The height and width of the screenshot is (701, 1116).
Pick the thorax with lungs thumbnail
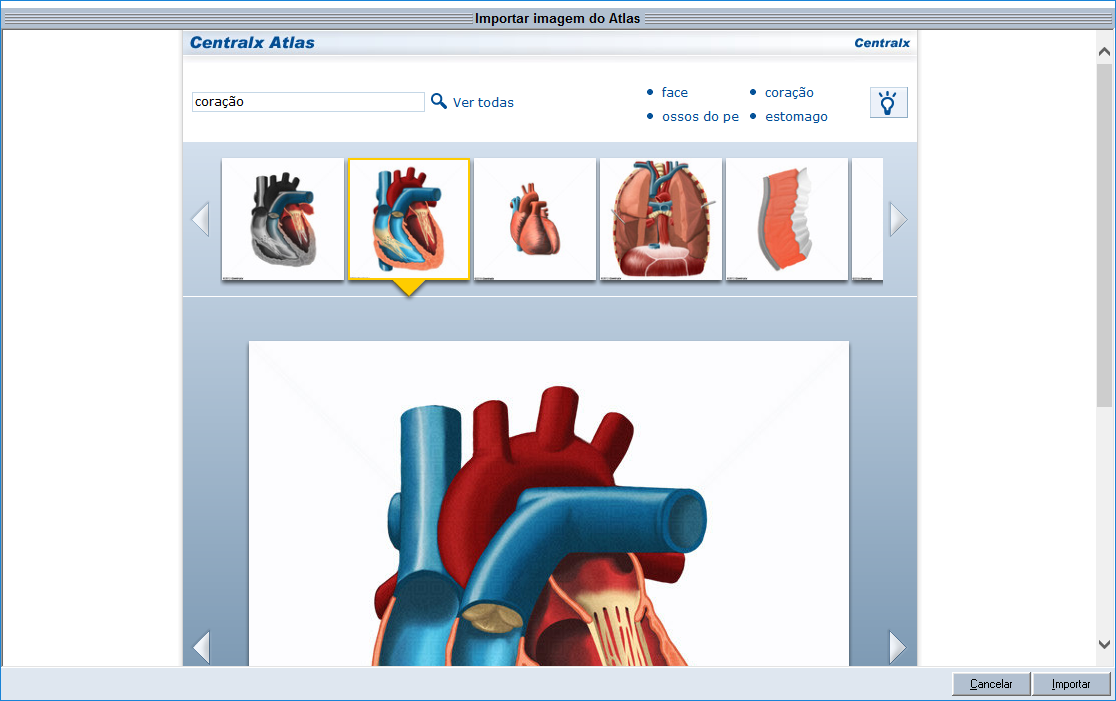click(661, 219)
